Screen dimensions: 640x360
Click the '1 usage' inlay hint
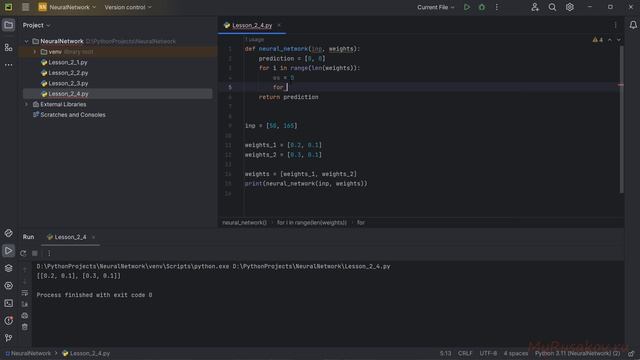pos(255,40)
